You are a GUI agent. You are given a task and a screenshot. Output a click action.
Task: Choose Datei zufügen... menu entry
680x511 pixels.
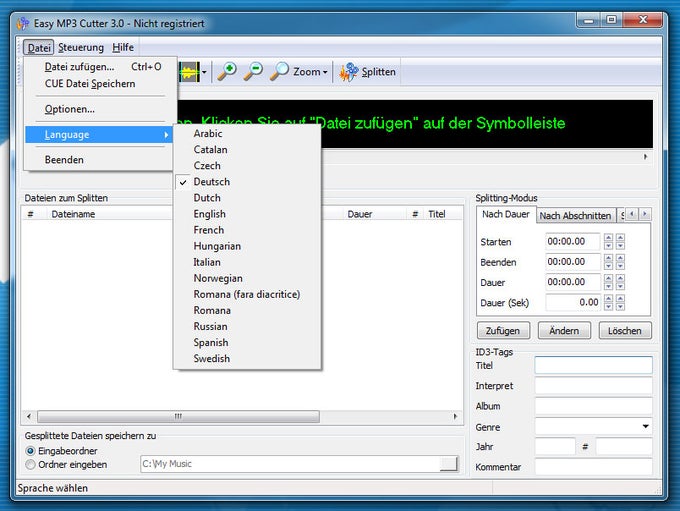click(x=101, y=67)
